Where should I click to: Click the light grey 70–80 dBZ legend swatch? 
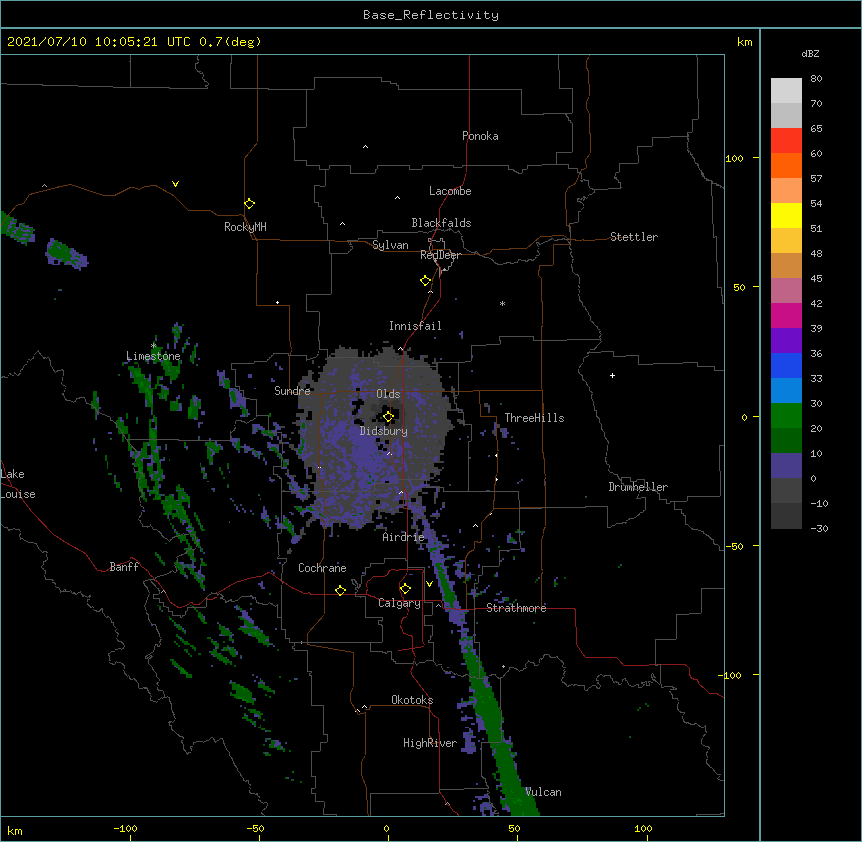click(786, 91)
